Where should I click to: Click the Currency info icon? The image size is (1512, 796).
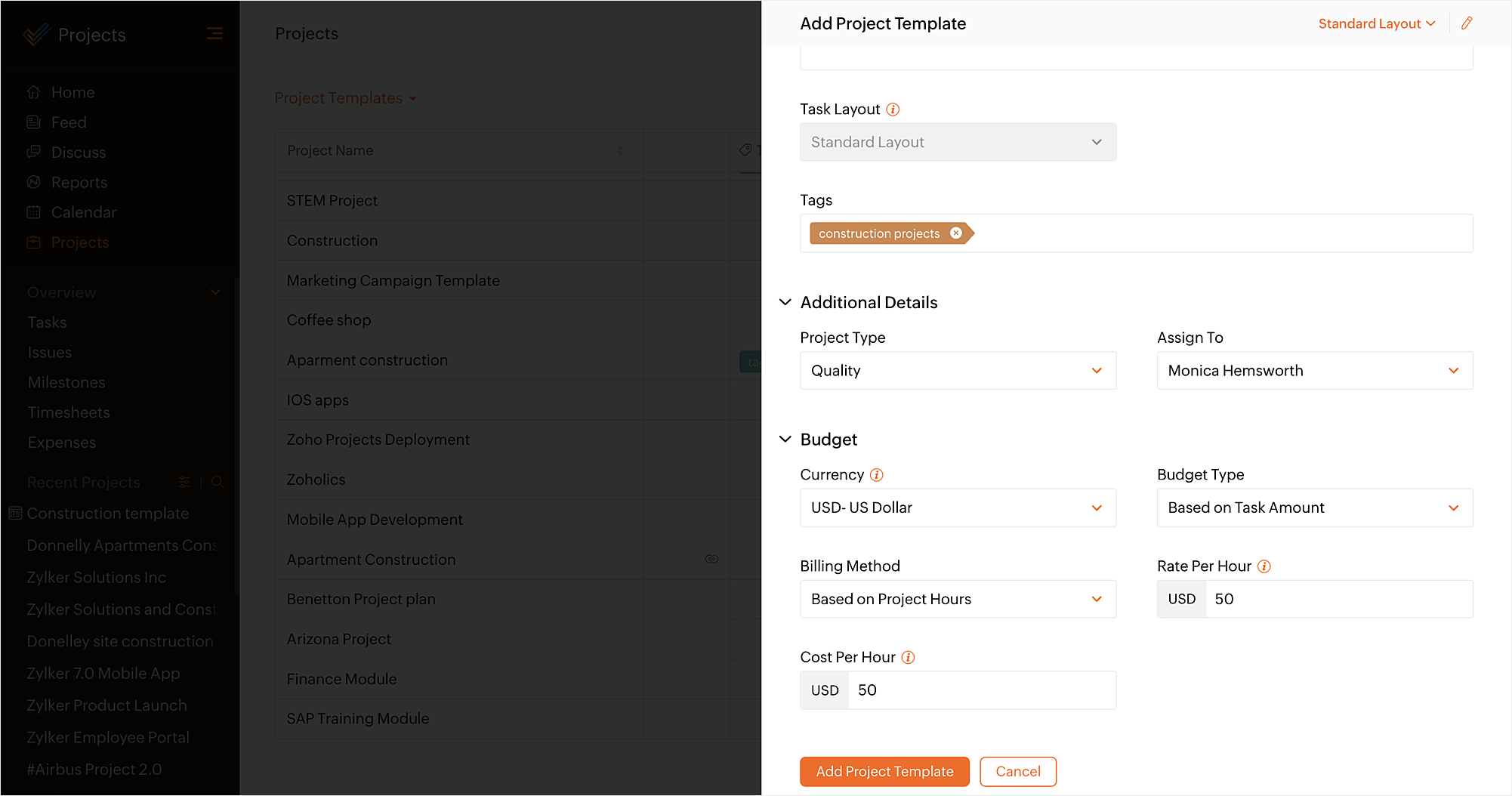coord(877,475)
